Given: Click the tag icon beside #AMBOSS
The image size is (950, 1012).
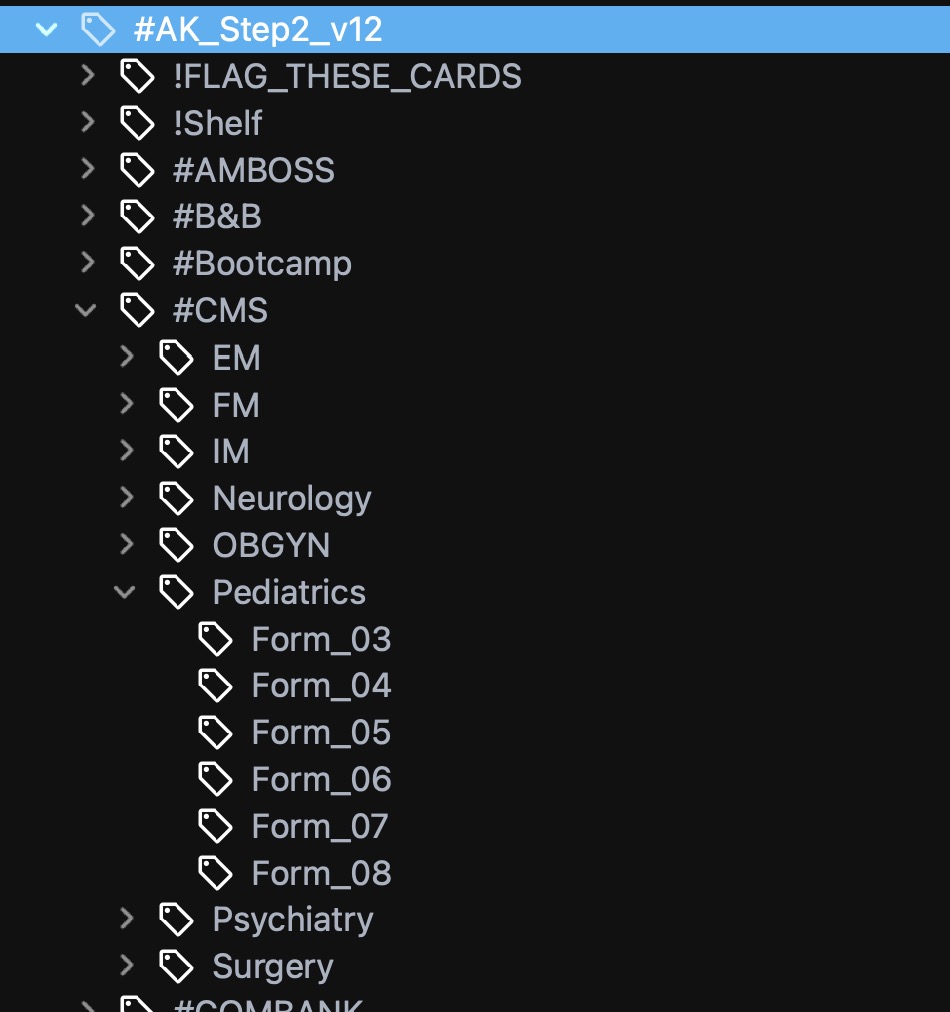Looking at the screenshot, I should point(137,170).
